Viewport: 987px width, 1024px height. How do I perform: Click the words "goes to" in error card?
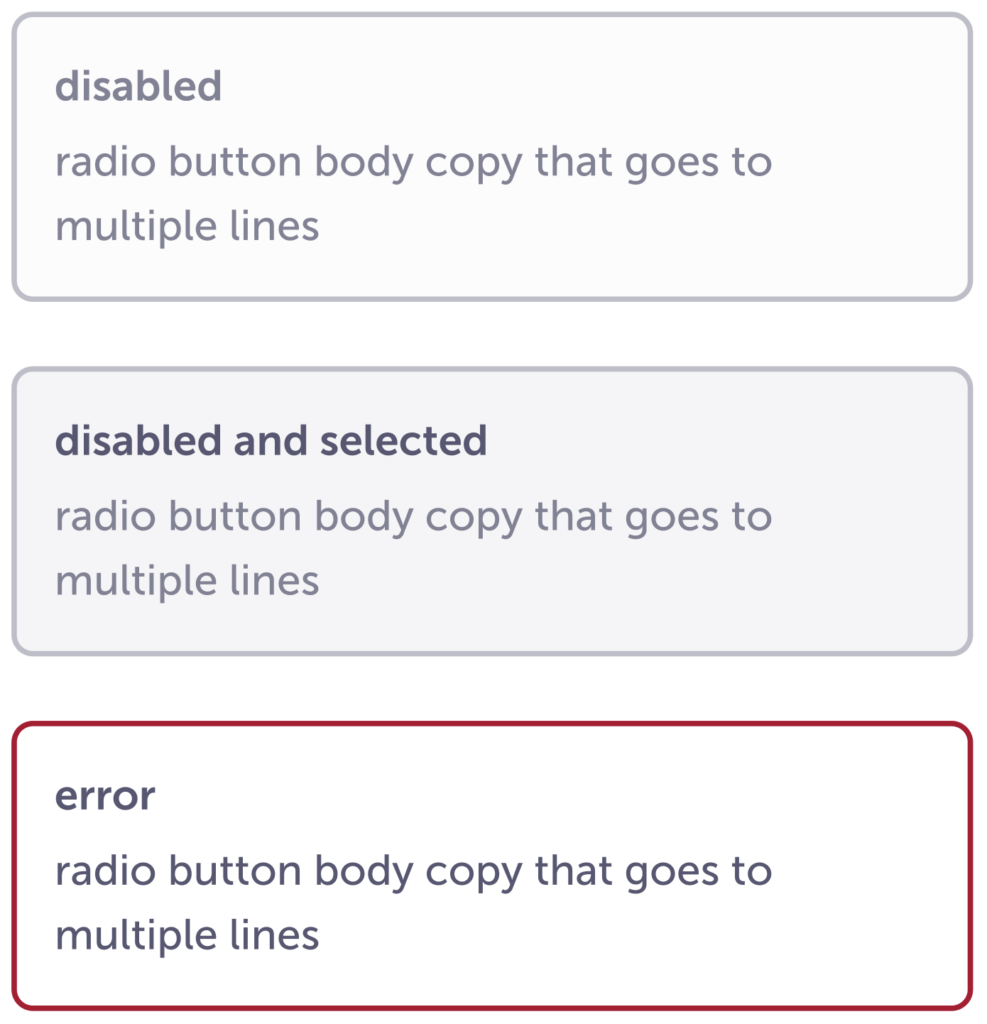tap(699, 872)
